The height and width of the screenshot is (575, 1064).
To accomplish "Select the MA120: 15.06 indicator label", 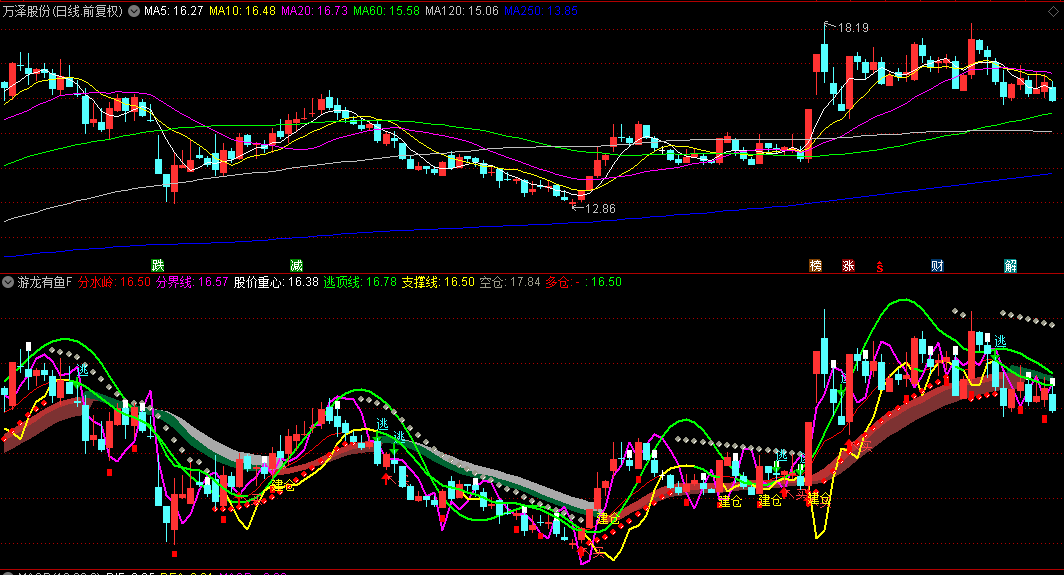I will pyautogui.click(x=461, y=11).
